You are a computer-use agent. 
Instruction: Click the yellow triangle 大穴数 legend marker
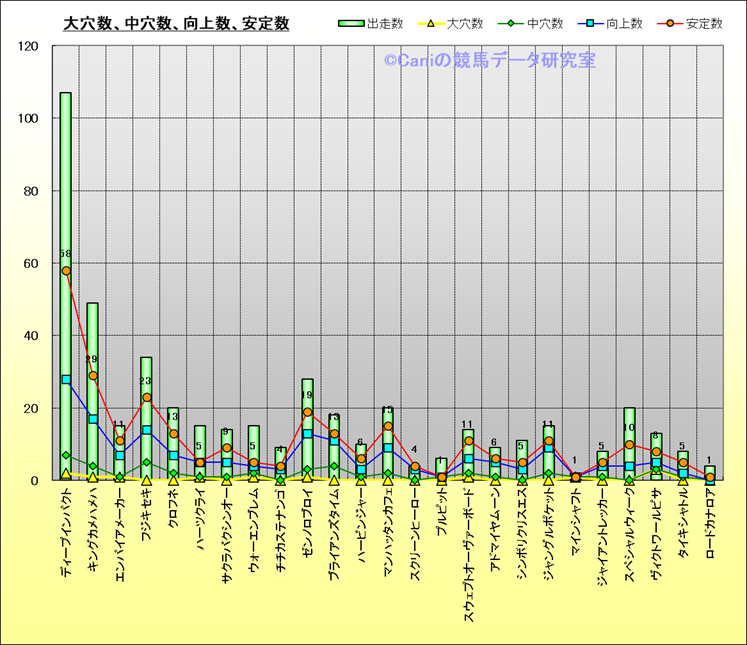pyautogui.click(x=430, y=23)
